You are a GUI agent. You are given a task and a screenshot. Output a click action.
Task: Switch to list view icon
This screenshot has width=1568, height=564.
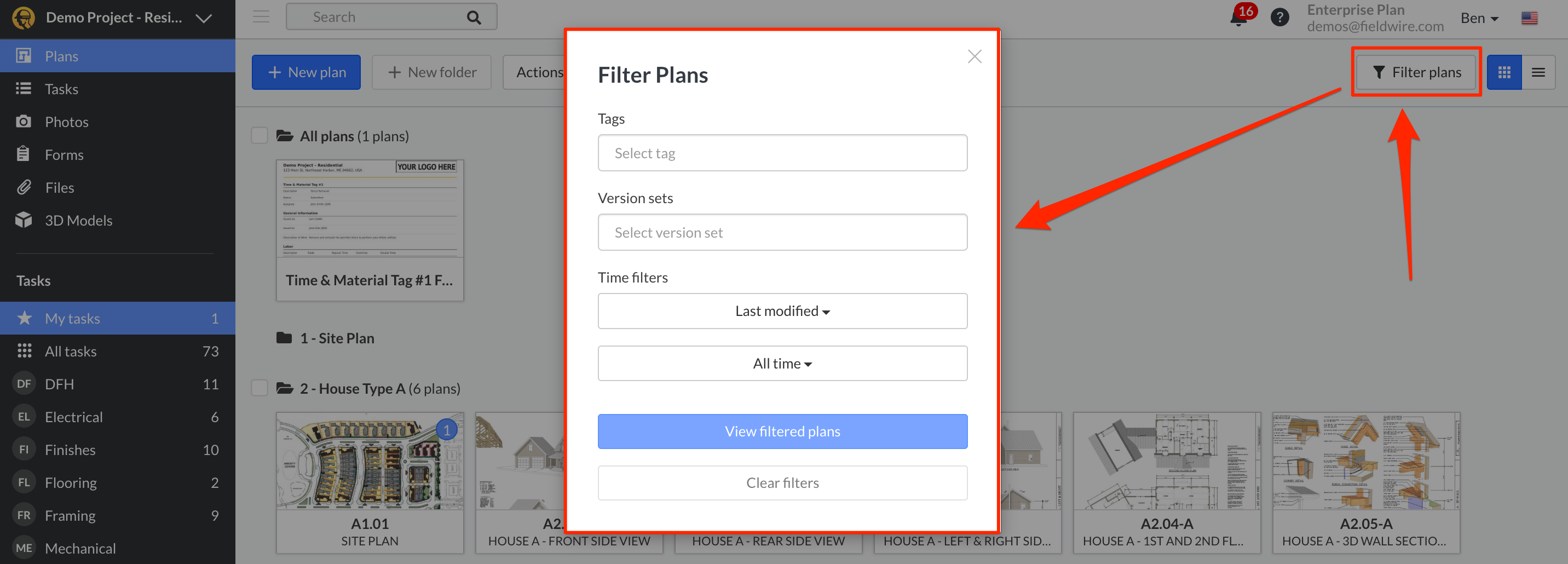click(1538, 72)
